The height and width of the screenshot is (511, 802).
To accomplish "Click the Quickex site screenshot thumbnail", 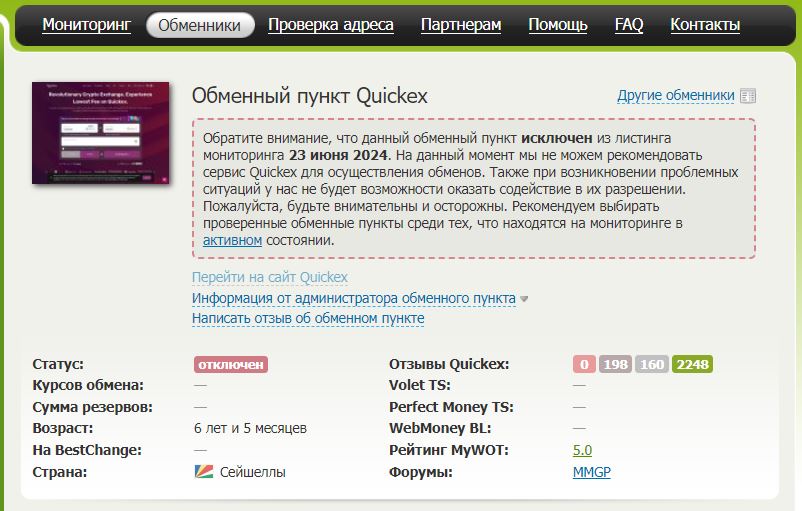I will tap(100, 132).
